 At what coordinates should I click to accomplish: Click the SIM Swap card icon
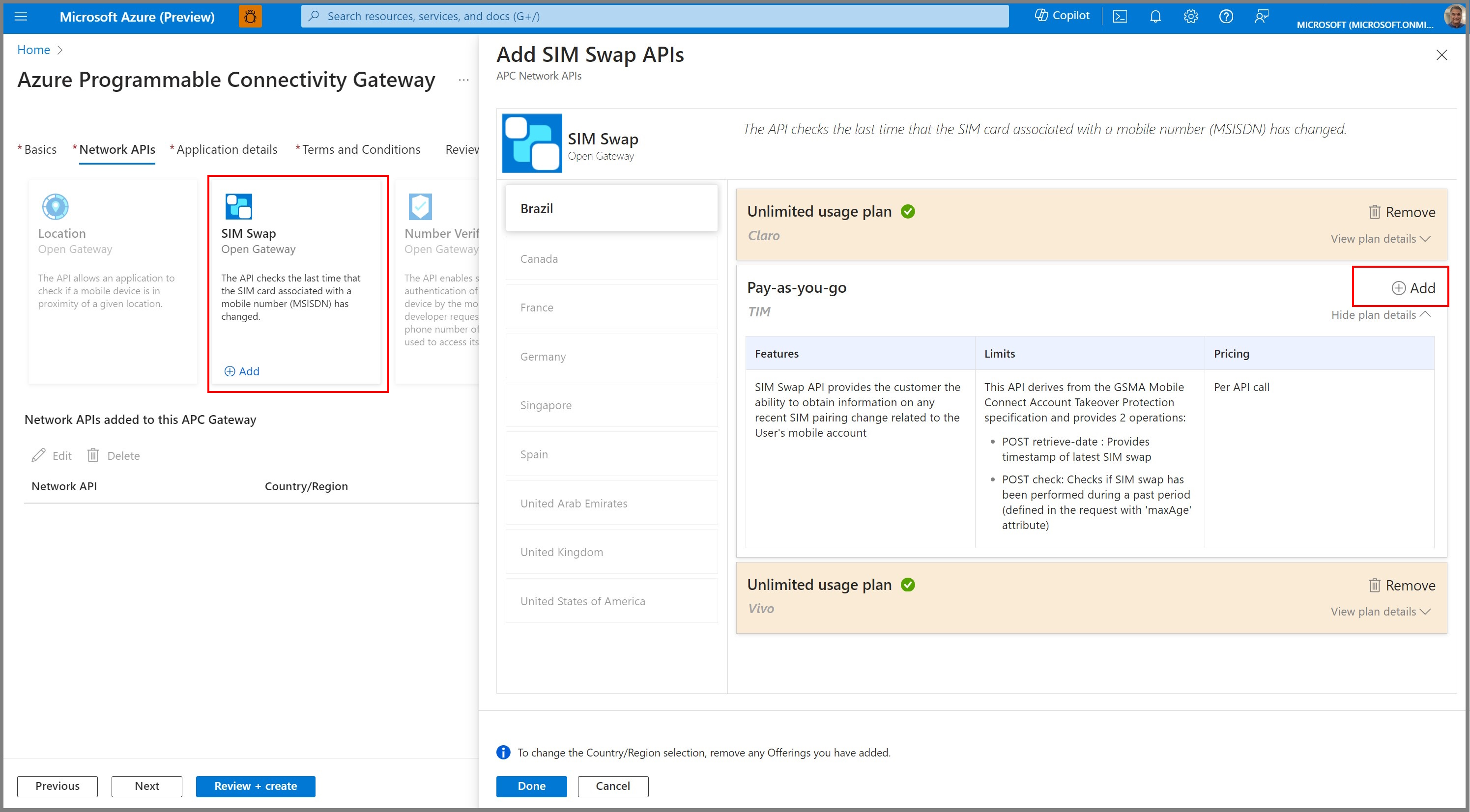[238, 206]
